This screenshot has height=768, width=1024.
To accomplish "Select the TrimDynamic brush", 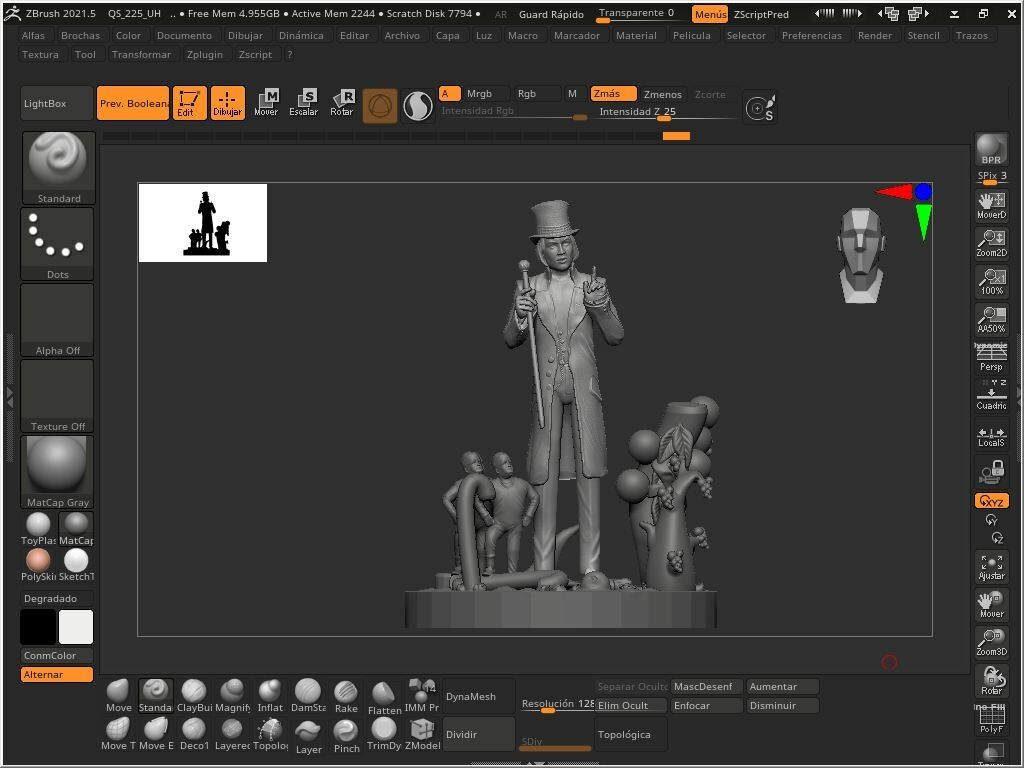I will 384,734.
